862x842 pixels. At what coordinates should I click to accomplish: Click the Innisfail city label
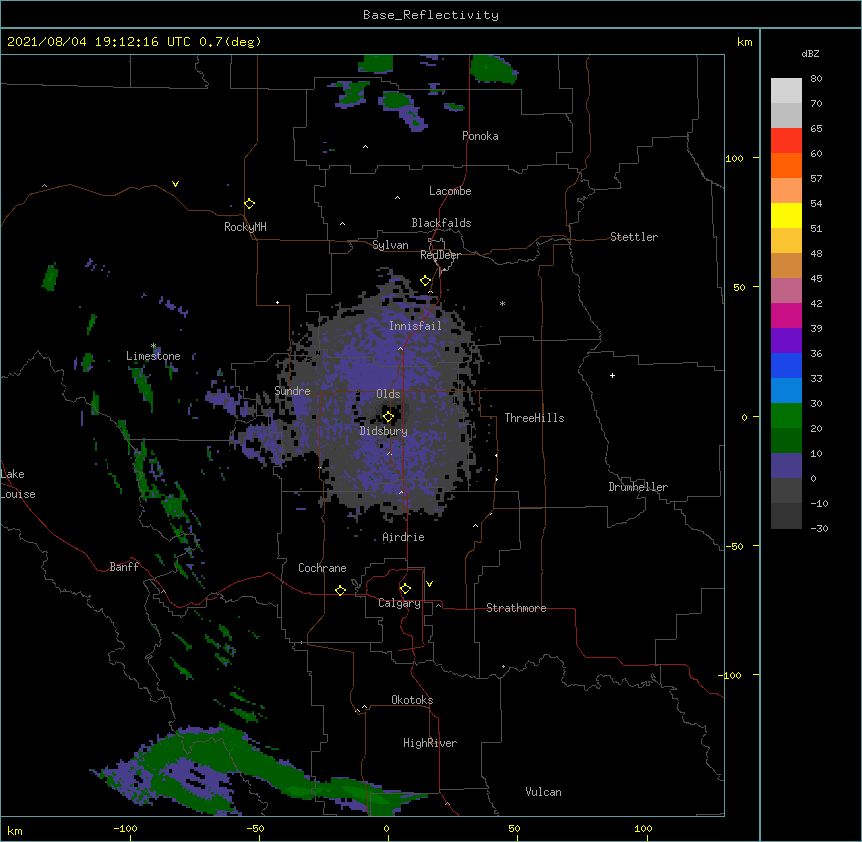pyautogui.click(x=415, y=326)
